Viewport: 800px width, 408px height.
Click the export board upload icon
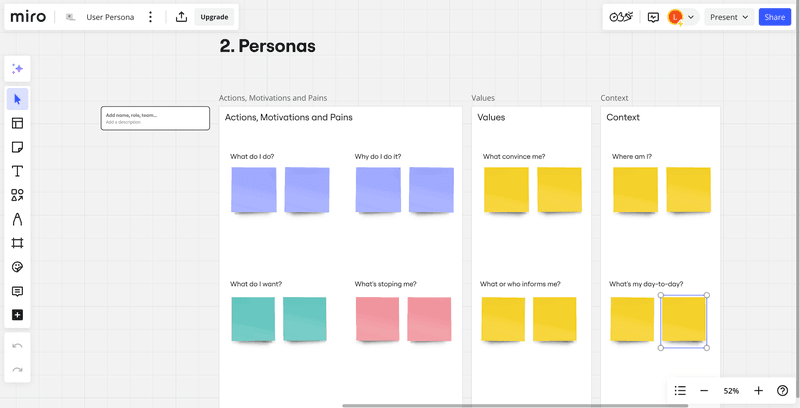pyautogui.click(x=181, y=17)
